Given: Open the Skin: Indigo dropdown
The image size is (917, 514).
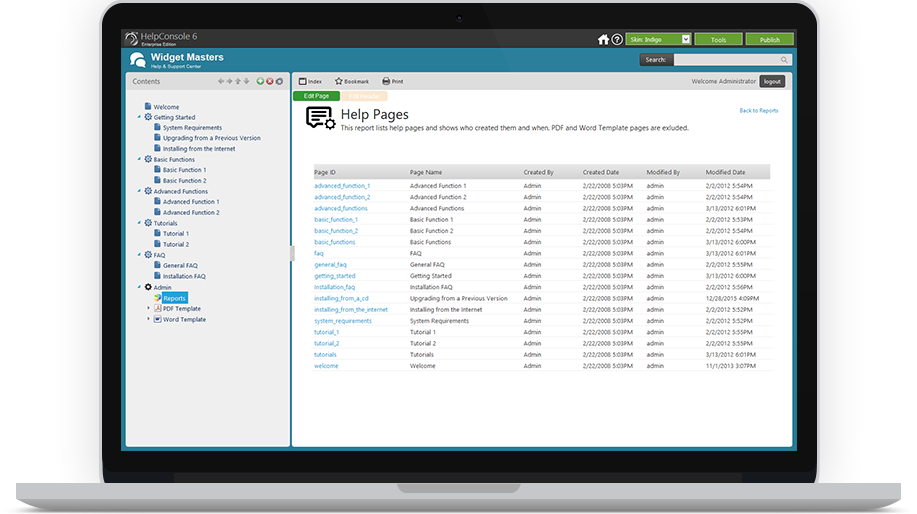Looking at the screenshot, I should point(659,39).
